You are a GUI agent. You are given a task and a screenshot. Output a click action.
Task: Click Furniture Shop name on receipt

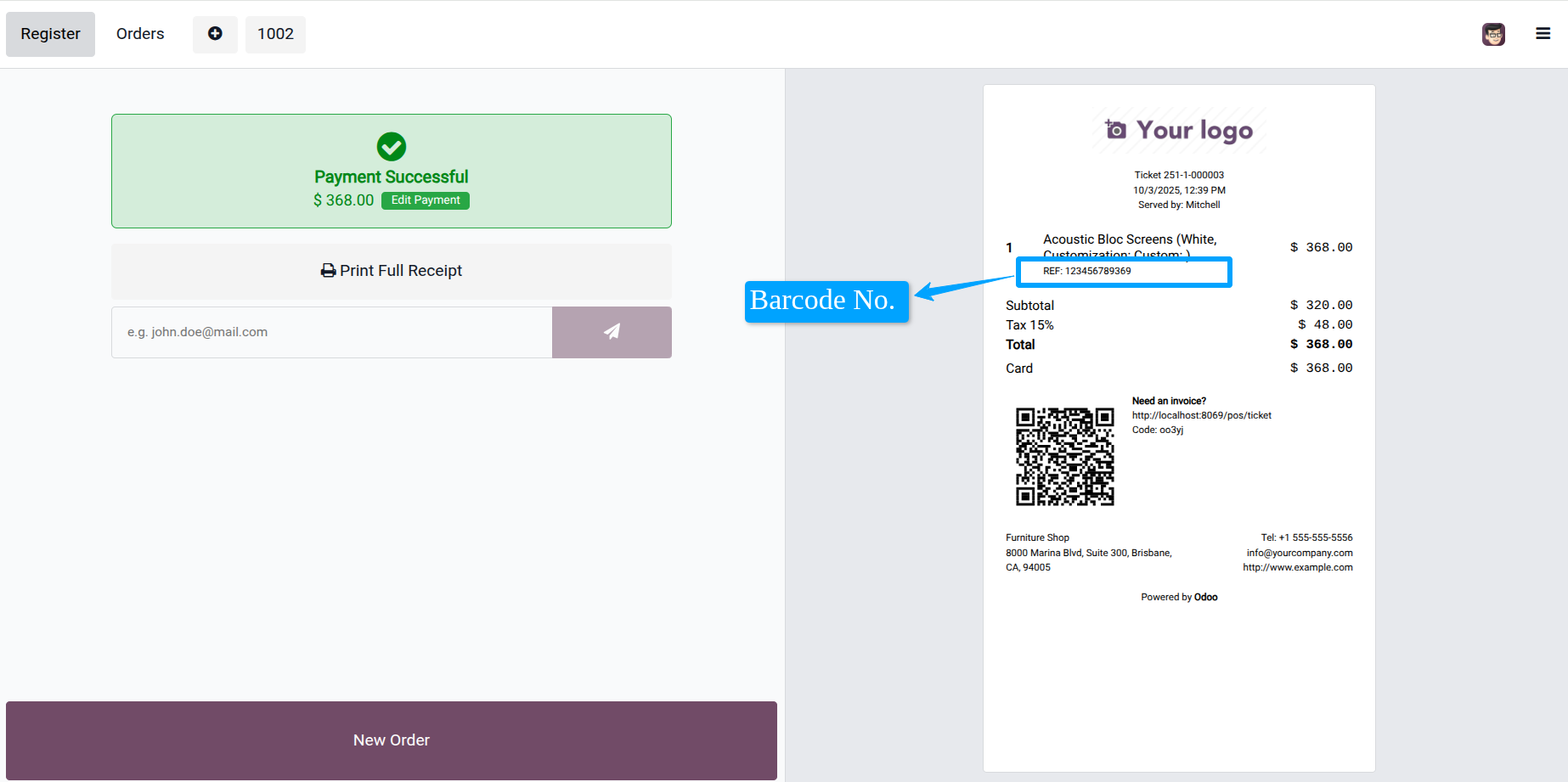(1037, 537)
